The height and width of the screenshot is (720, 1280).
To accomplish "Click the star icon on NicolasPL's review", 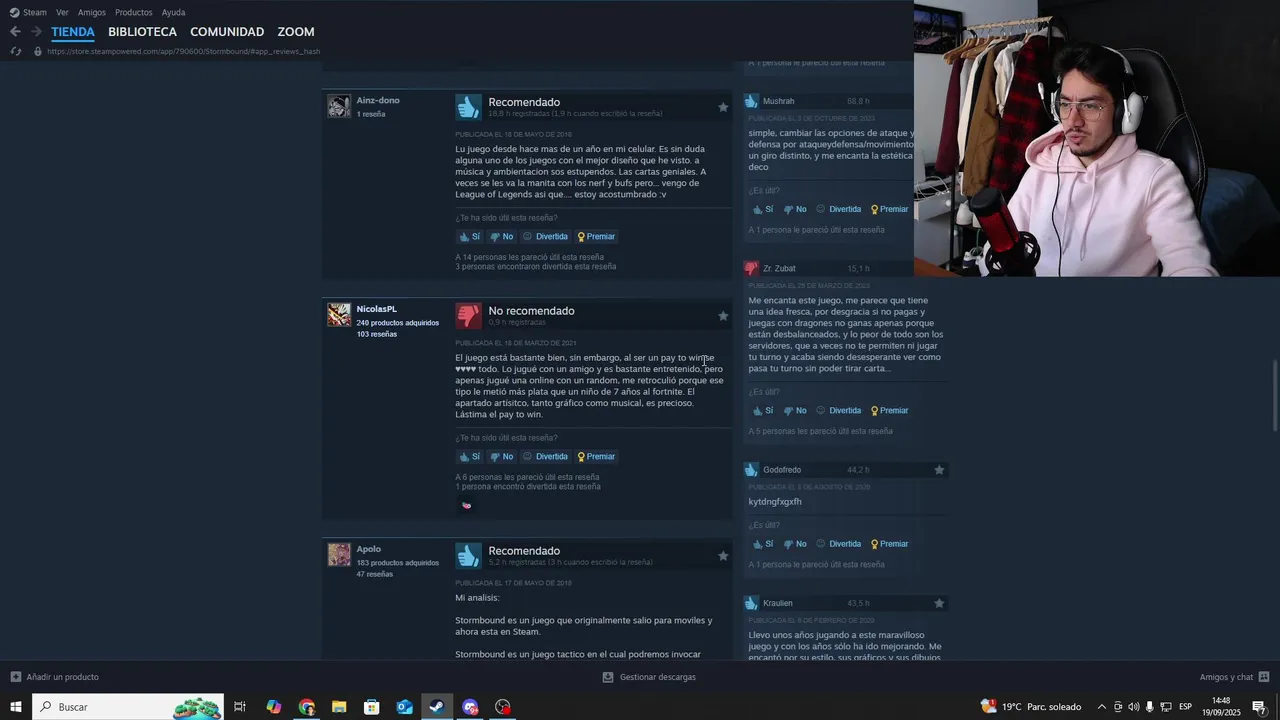I will (723, 316).
